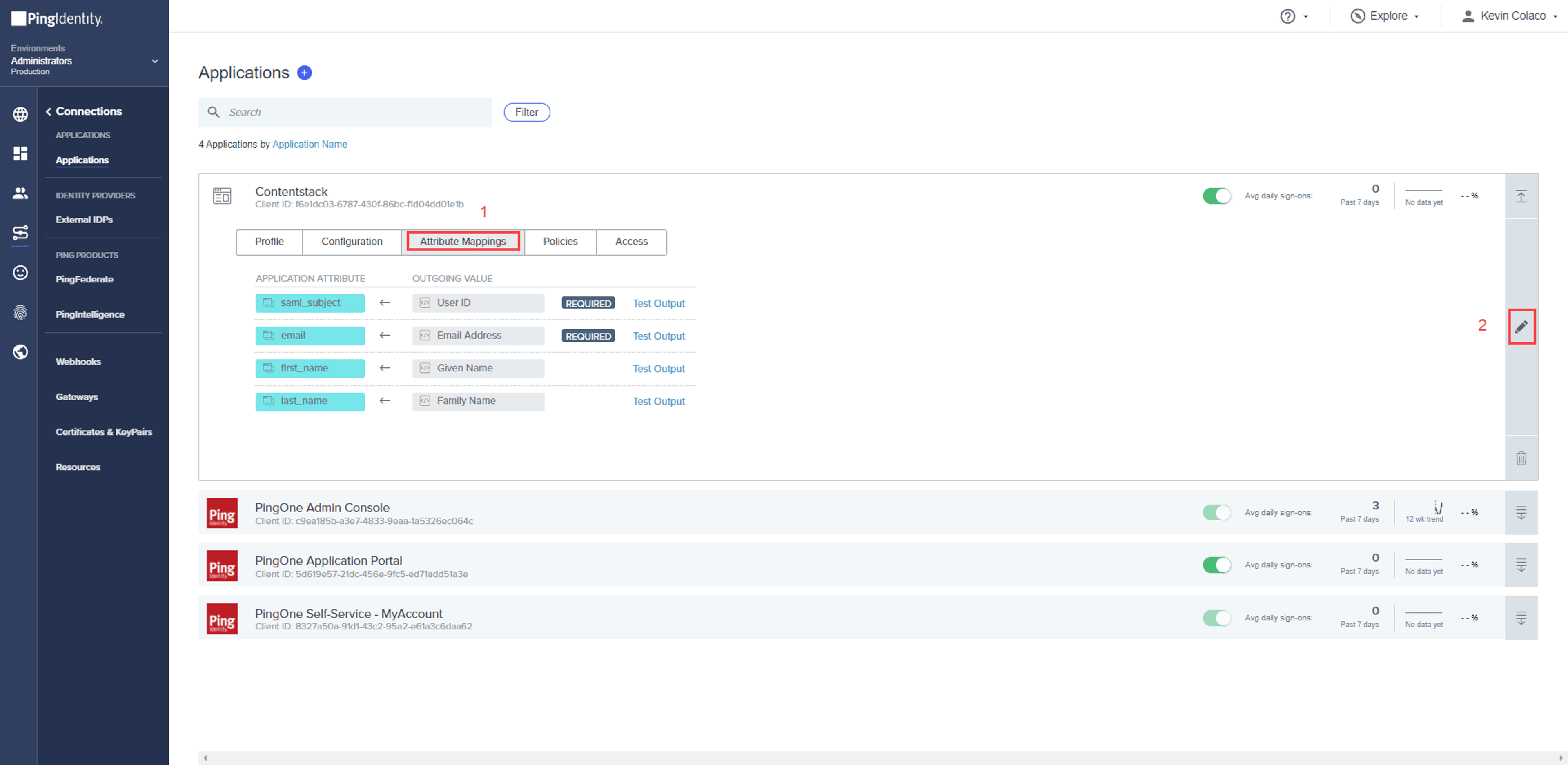Image resolution: width=1568 pixels, height=765 pixels.
Task: Switch to the Configuration tab
Action: pos(352,242)
